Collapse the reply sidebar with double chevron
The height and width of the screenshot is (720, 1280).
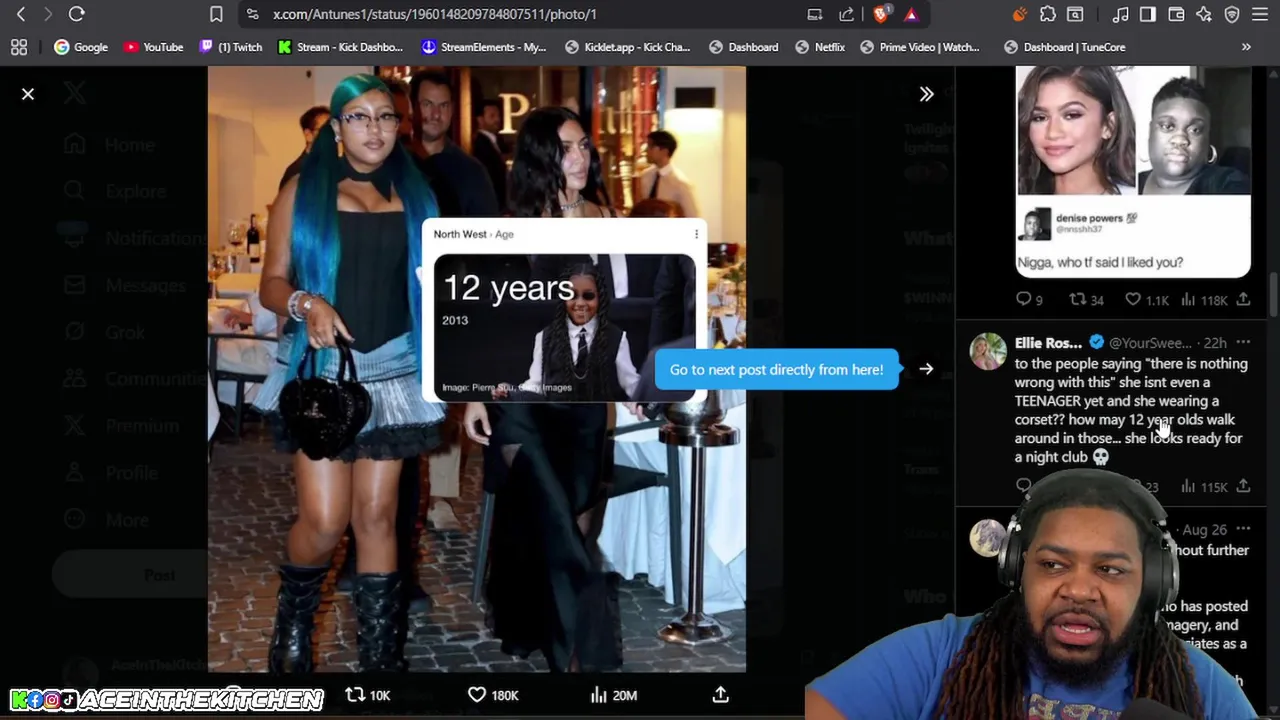pos(926,94)
